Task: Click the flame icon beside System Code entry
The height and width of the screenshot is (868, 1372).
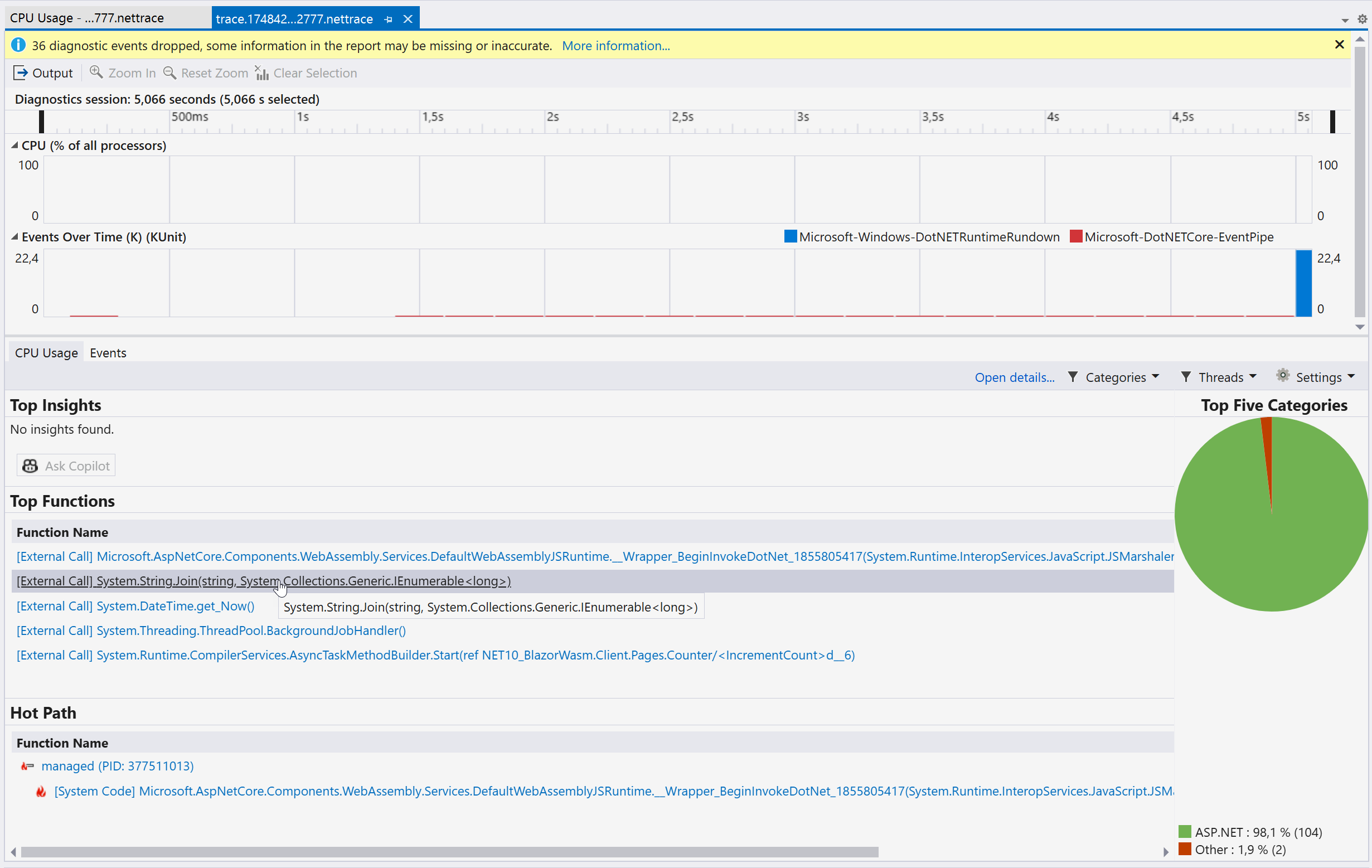Action: coord(41,791)
